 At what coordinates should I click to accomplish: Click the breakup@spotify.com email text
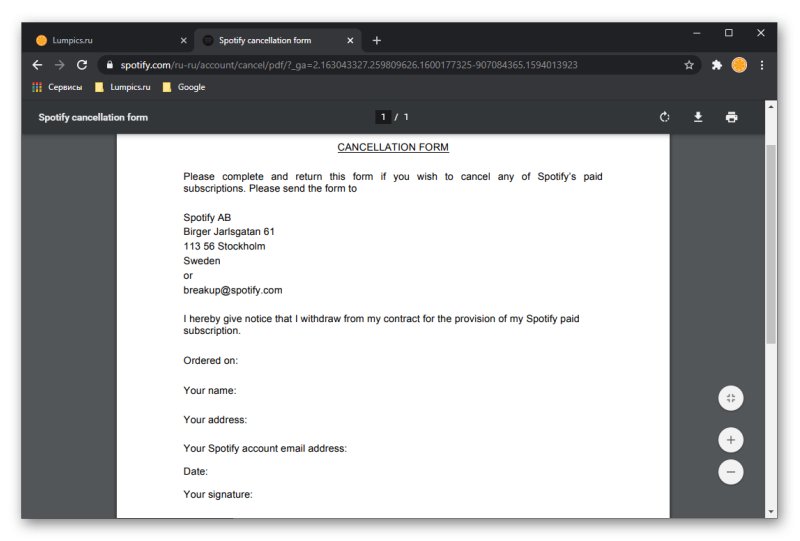click(x=233, y=290)
